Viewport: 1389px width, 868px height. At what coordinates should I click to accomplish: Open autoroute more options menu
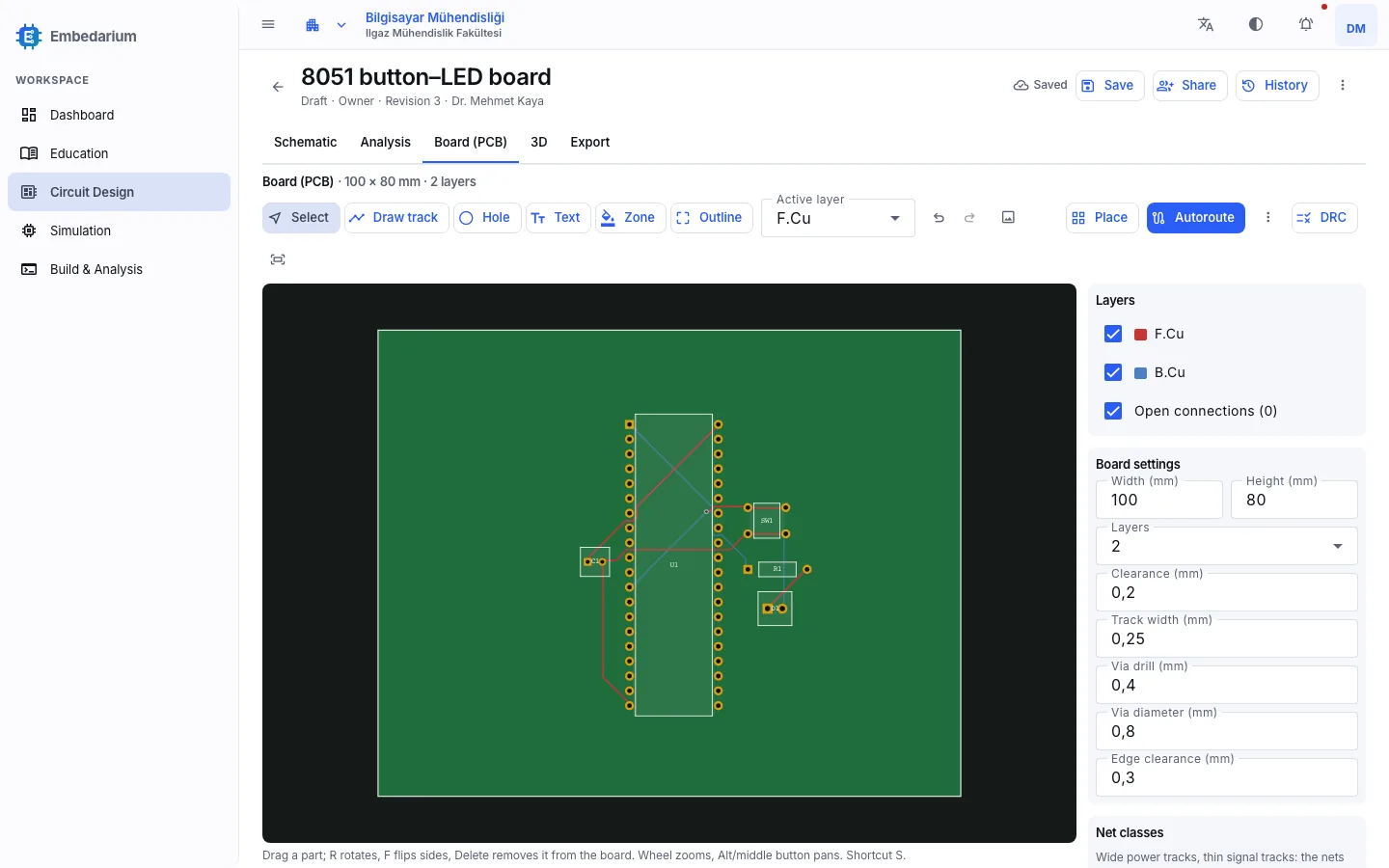point(1268,218)
